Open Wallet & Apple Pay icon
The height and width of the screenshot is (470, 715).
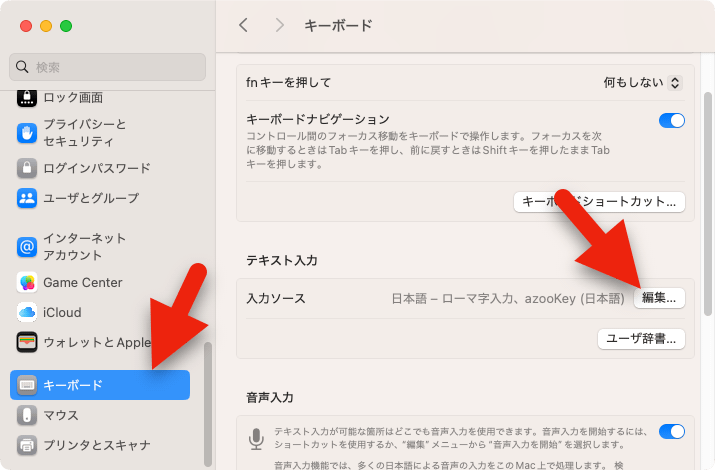27,342
